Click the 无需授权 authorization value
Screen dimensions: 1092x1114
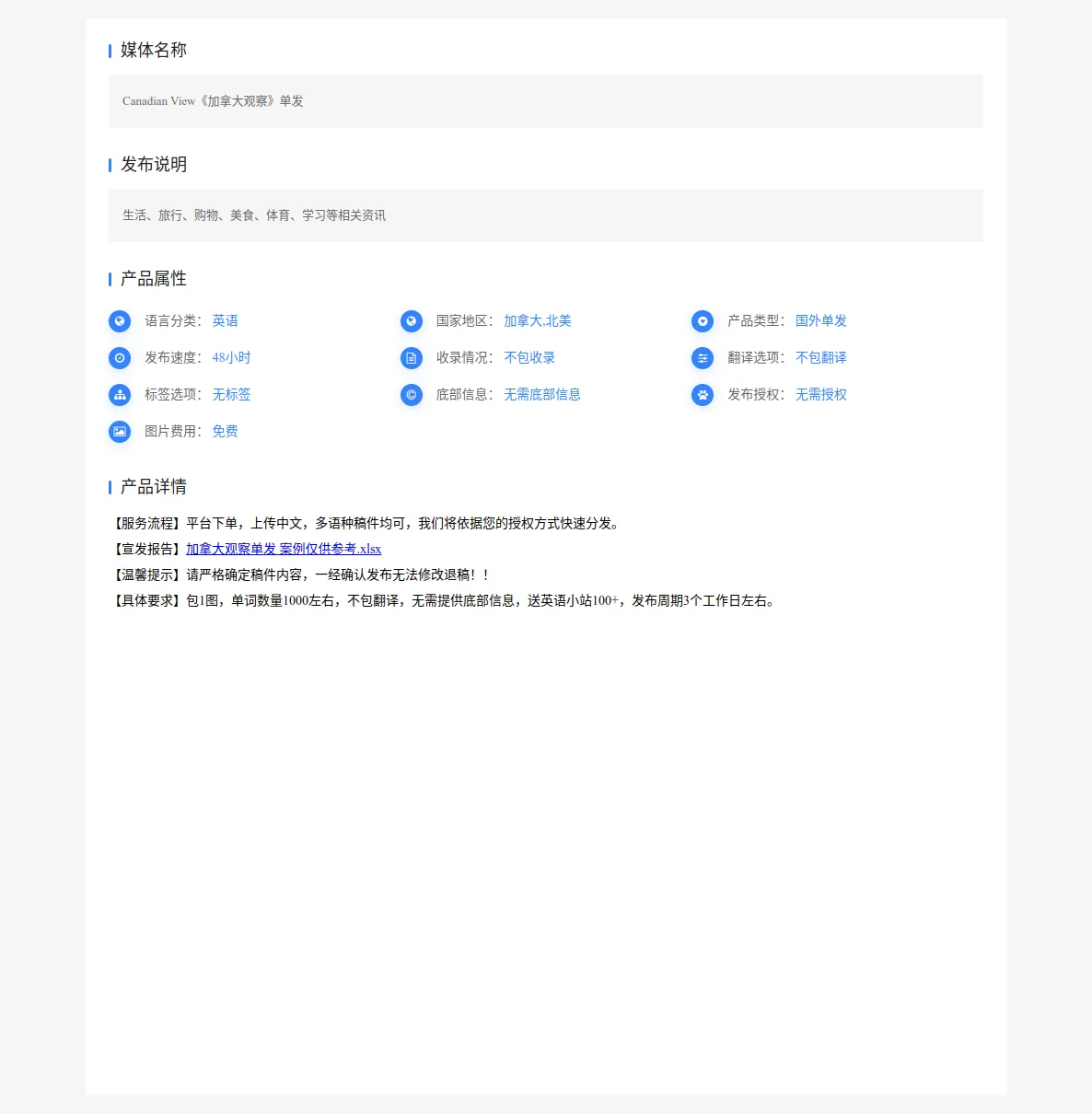pyautogui.click(x=821, y=395)
